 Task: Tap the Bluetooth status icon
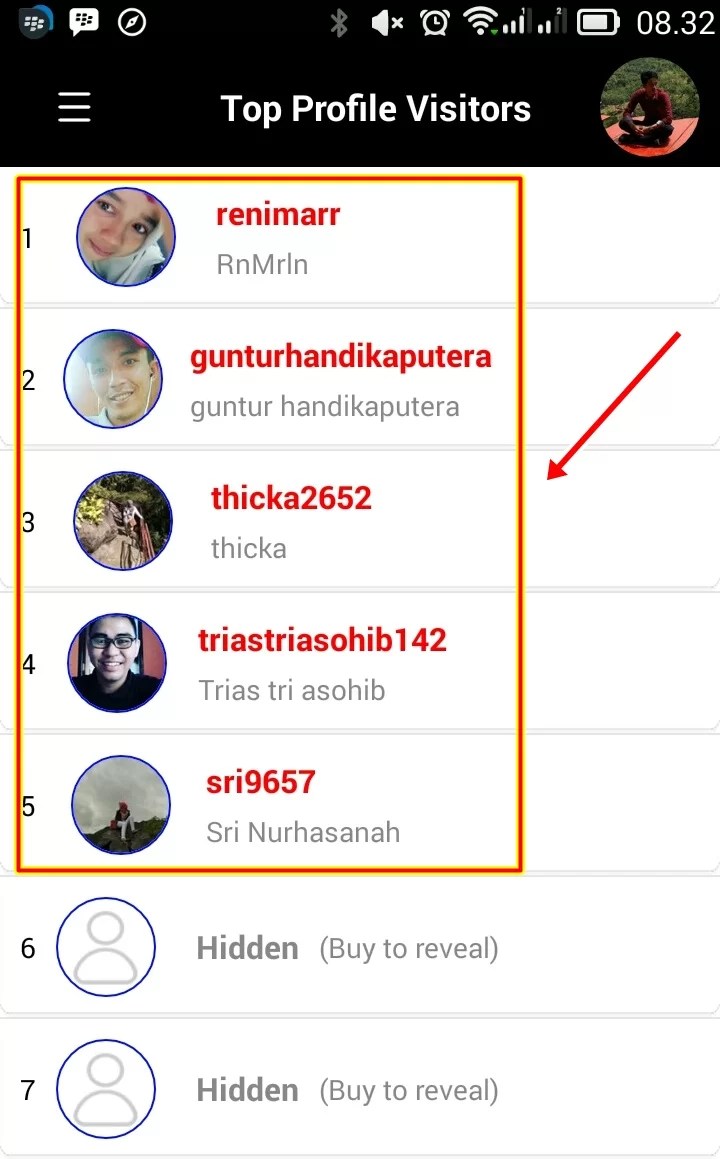click(339, 23)
